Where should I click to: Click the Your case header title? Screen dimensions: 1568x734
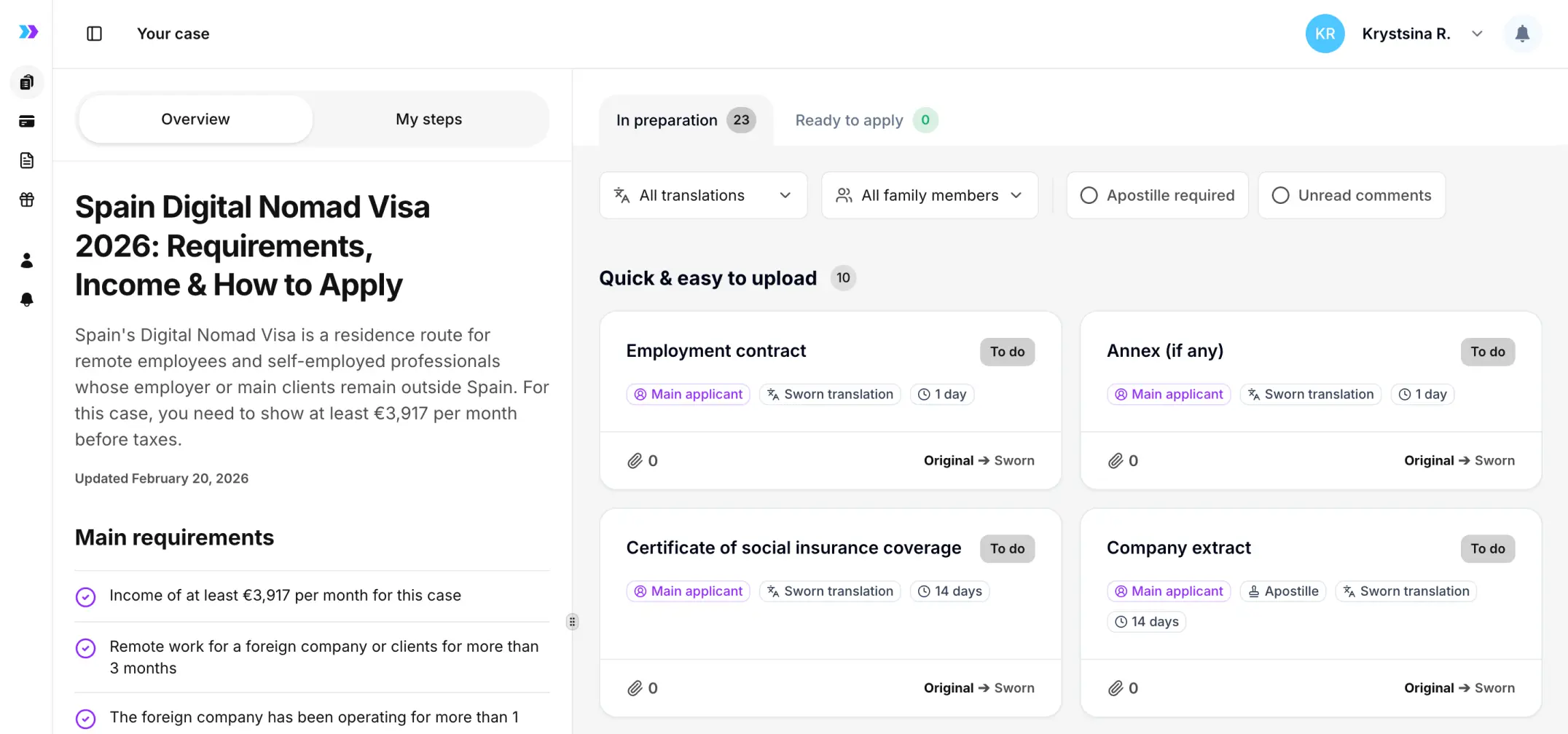click(173, 33)
